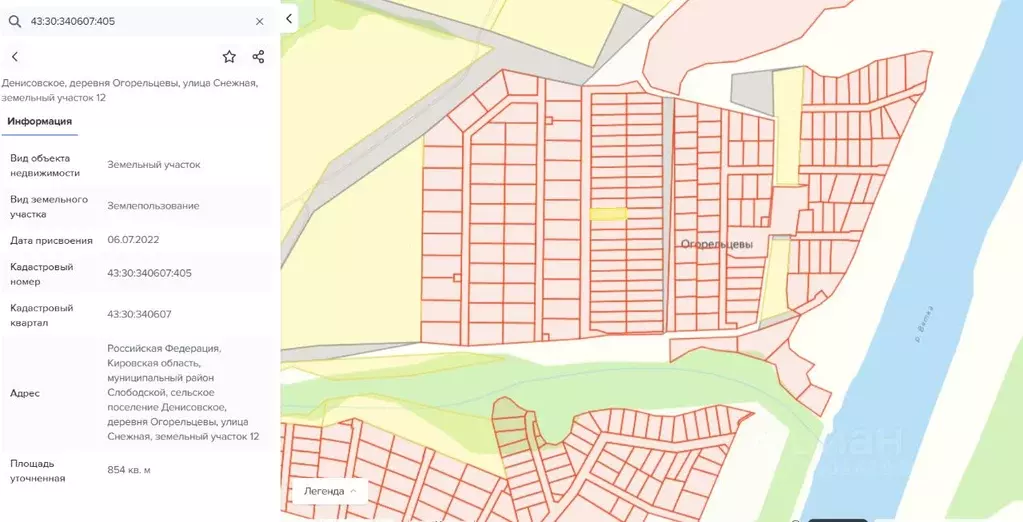
Task: Click the search magnifier icon
Action: [x=14, y=22]
